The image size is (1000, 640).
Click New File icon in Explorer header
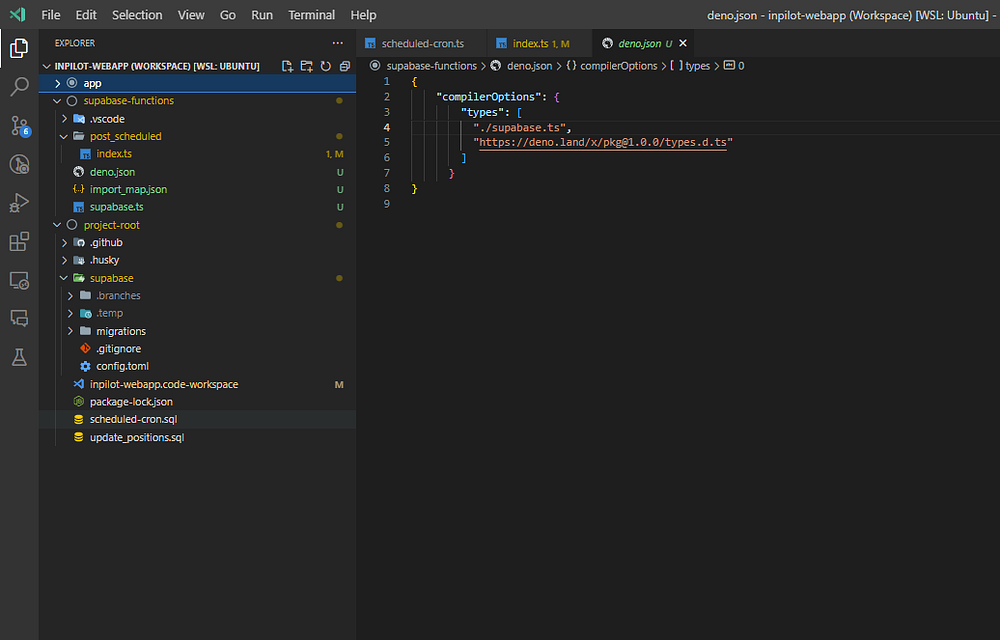(288, 66)
